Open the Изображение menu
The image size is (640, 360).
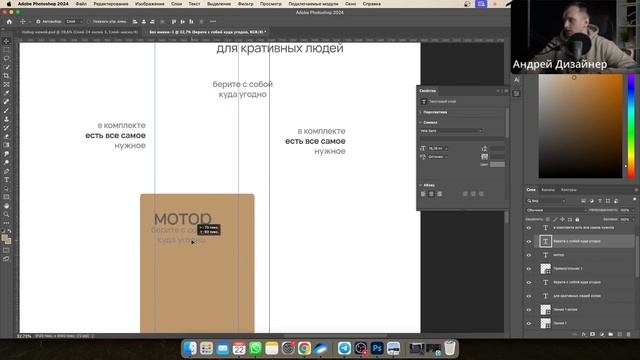(149, 4)
